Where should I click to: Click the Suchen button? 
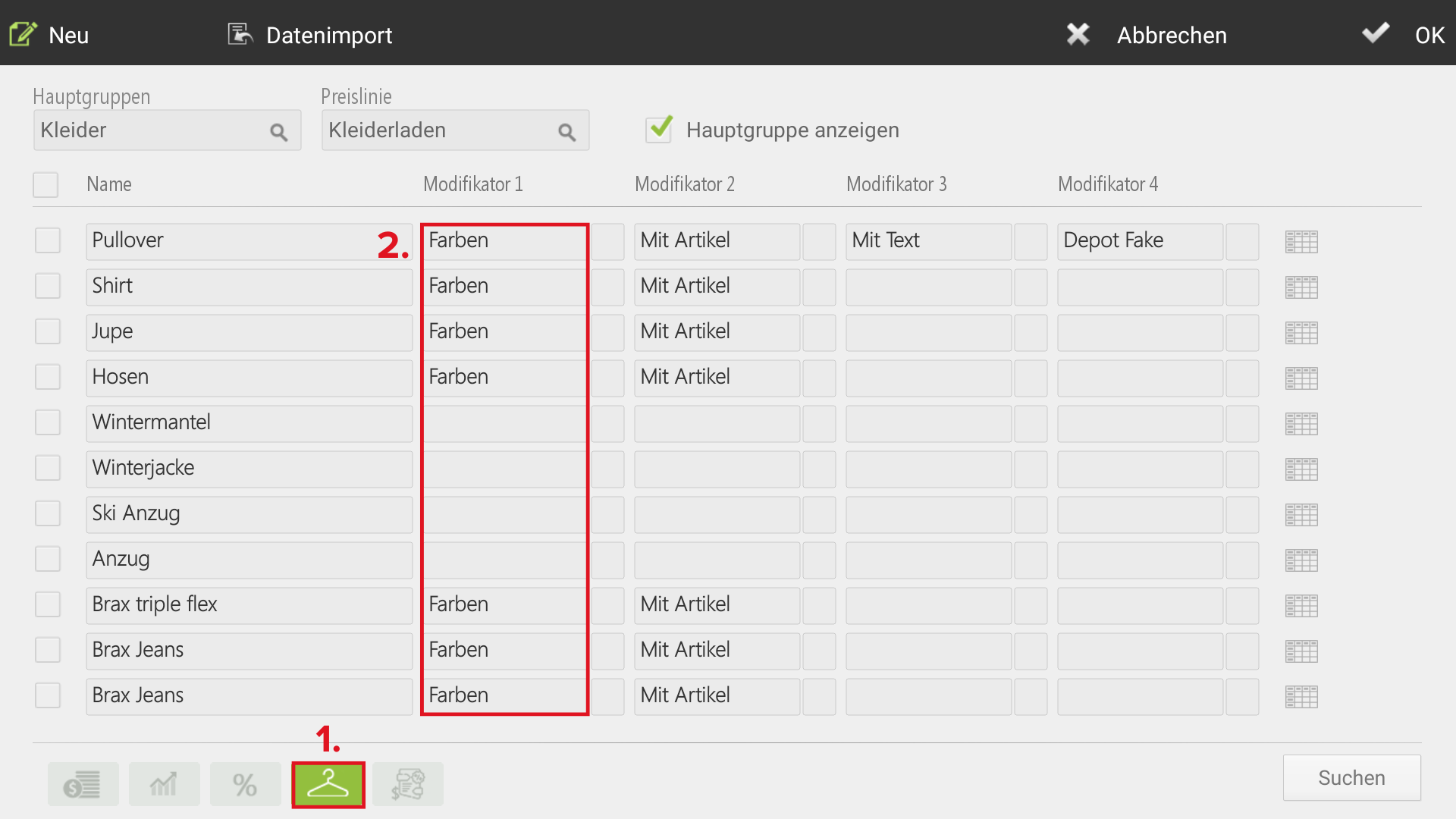tap(1352, 777)
